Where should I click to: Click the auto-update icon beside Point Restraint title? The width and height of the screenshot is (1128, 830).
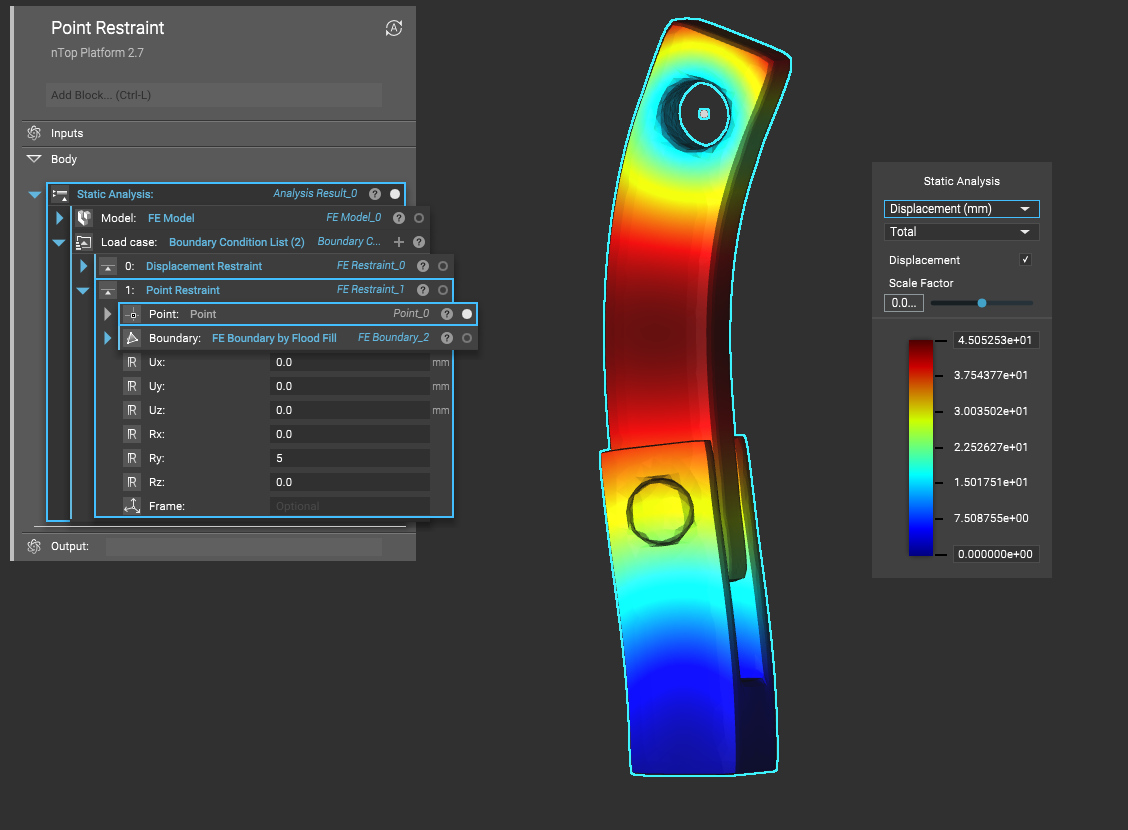click(x=394, y=28)
